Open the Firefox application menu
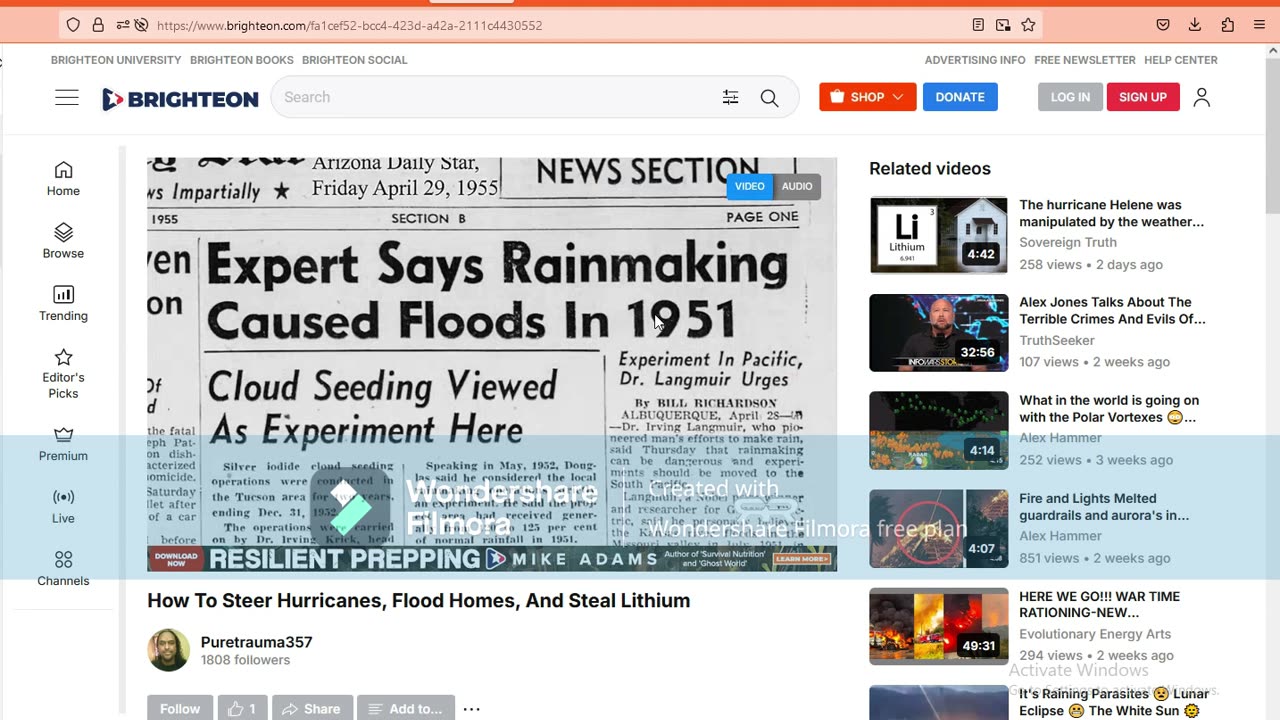 (1259, 25)
